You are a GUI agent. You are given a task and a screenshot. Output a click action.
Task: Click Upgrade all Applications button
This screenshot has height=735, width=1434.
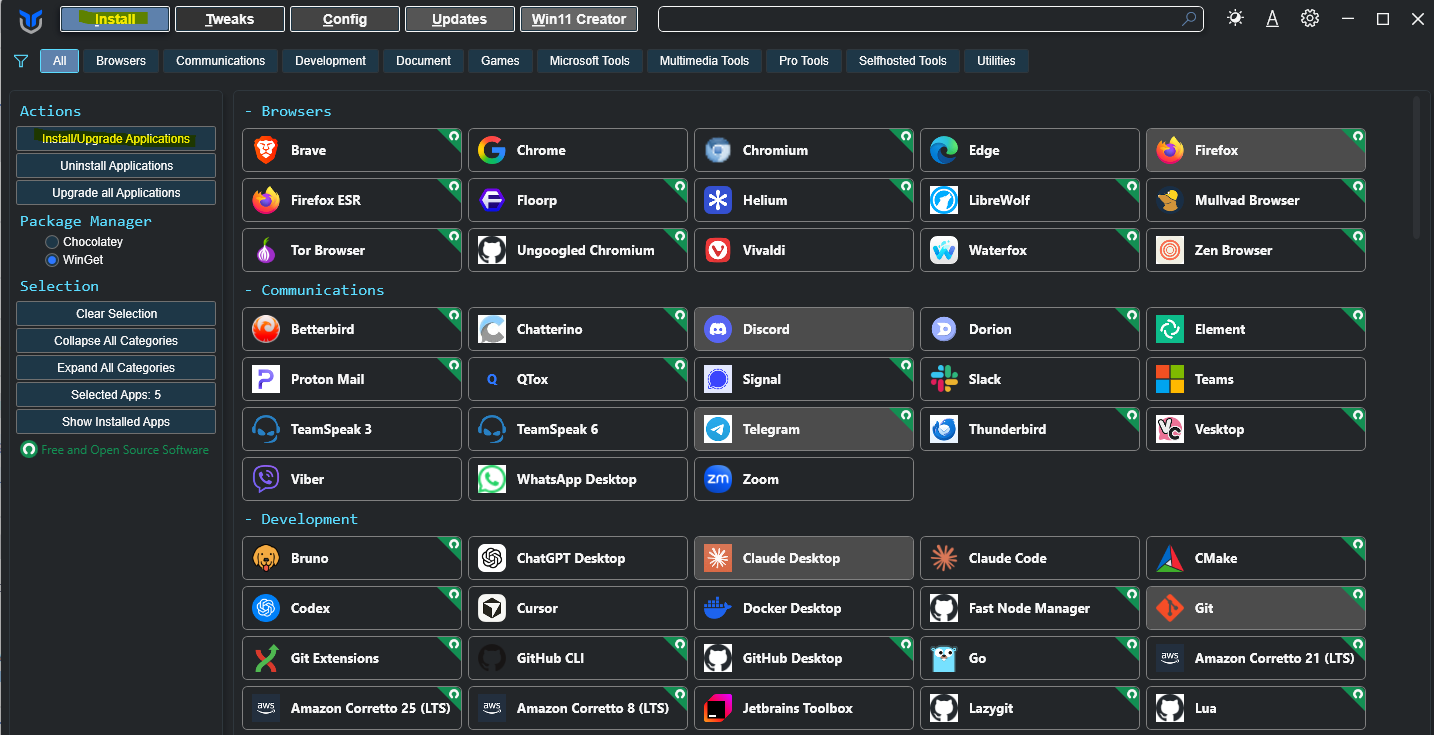pos(116,193)
